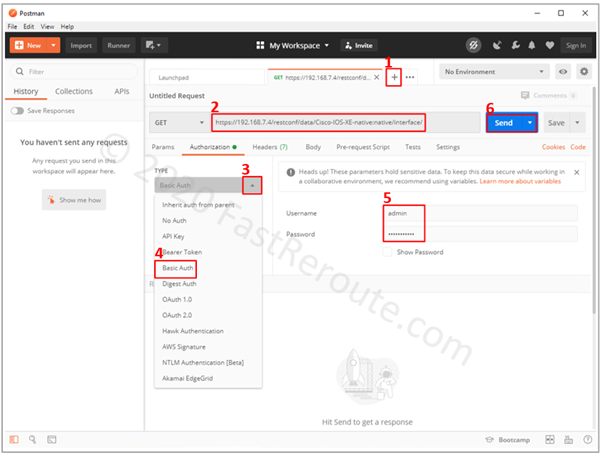Image resolution: width=602 pixels, height=455 pixels.
Task: Open the tab options three-dots menu
Action: pos(410,77)
